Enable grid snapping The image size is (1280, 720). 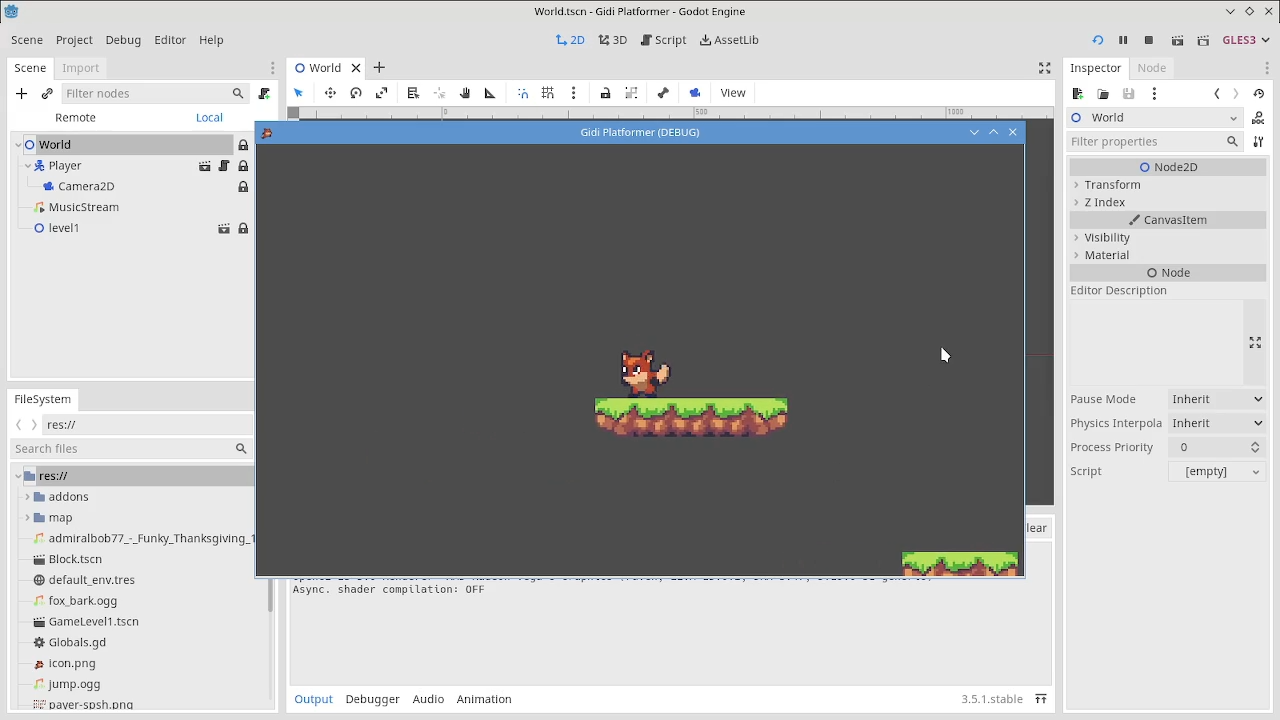(x=547, y=92)
